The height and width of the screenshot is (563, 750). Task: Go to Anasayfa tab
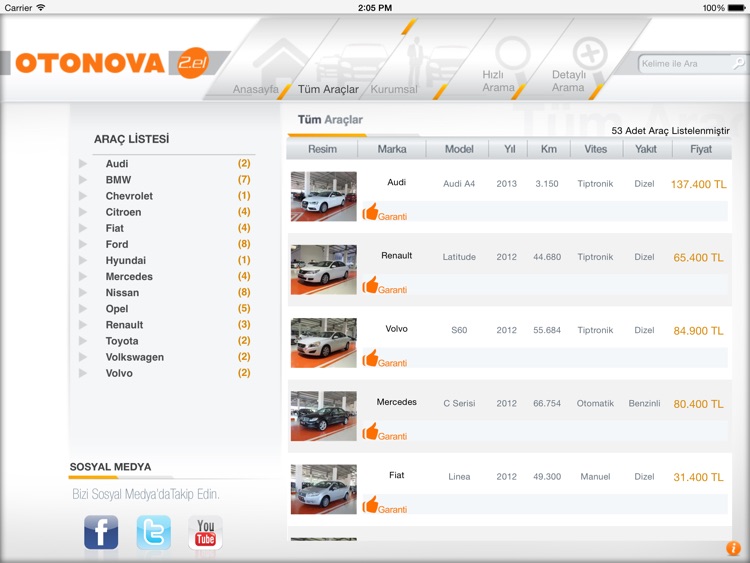click(x=255, y=89)
